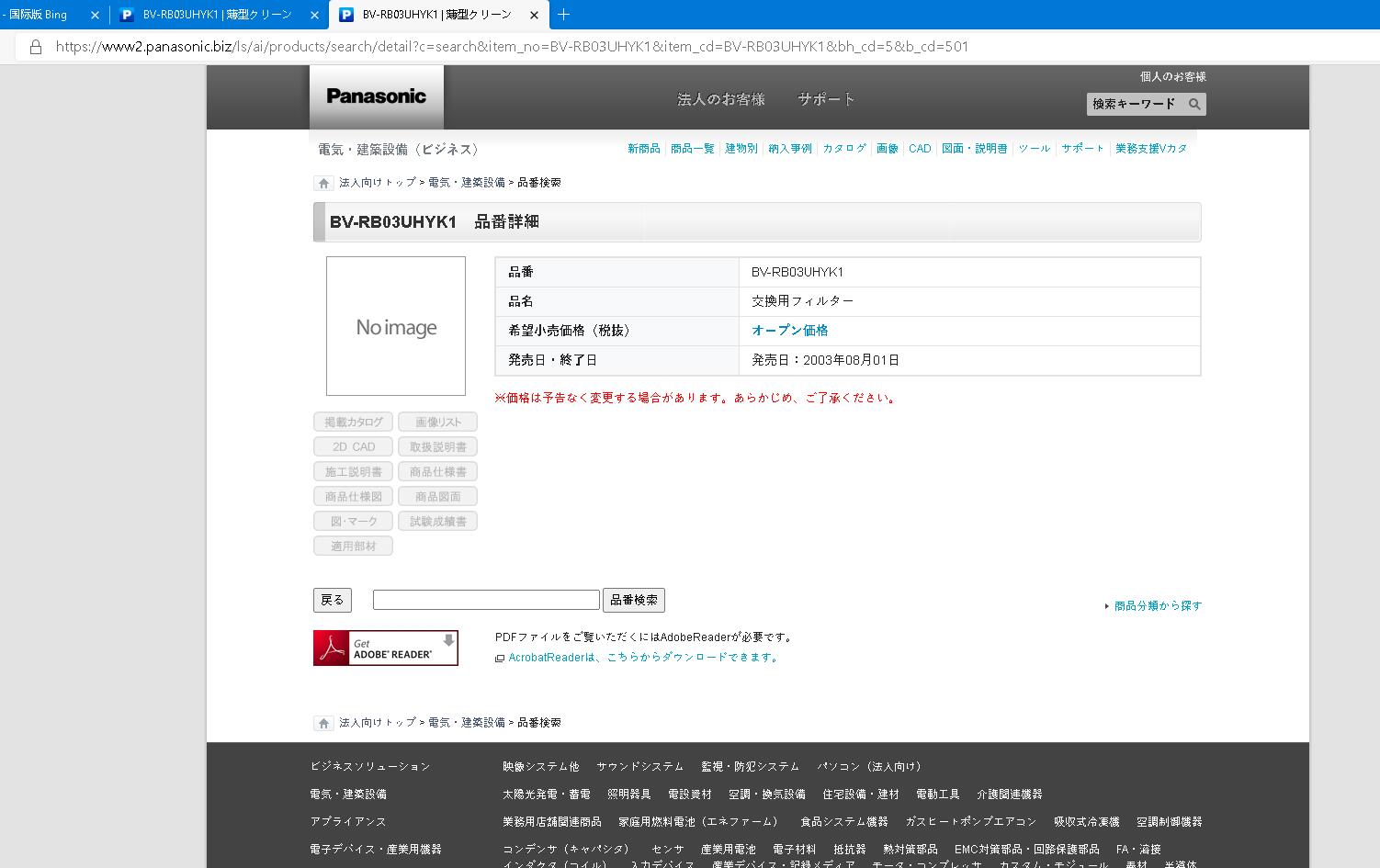The height and width of the screenshot is (868, 1380).
Task: Click the Panasonic logo
Action: (x=376, y=96)
